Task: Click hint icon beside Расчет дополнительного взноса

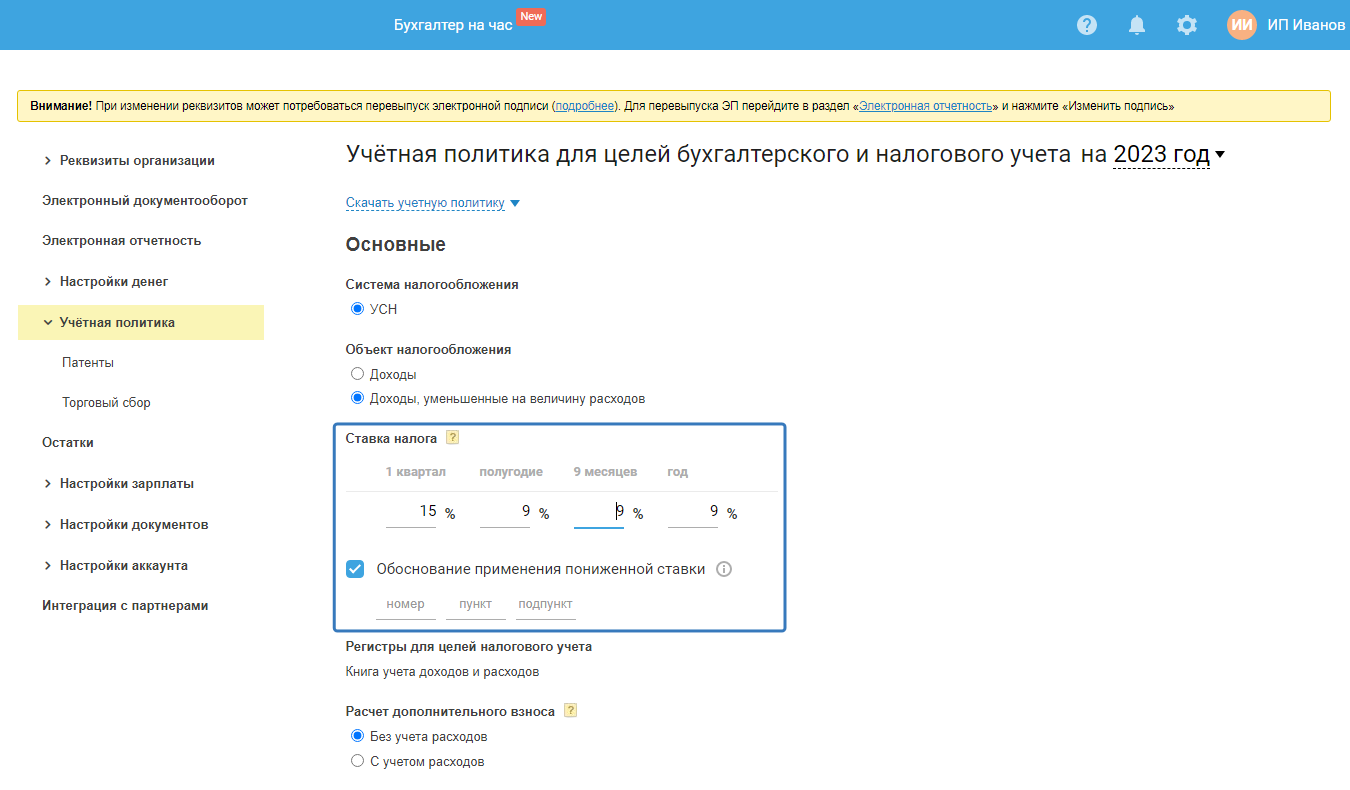Action: click(571, 711)
